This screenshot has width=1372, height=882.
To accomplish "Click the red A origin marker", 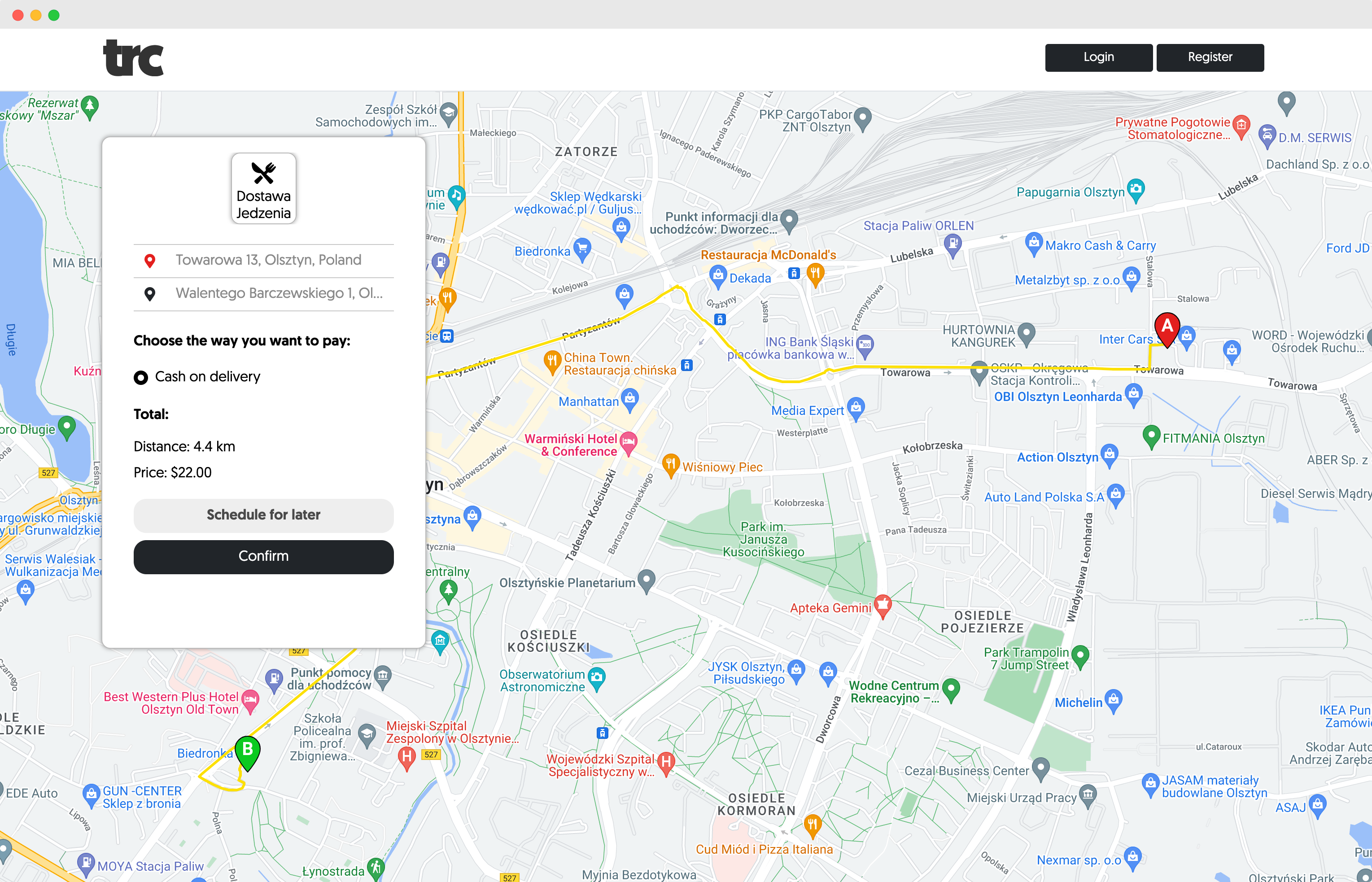I will [1167, 327].
